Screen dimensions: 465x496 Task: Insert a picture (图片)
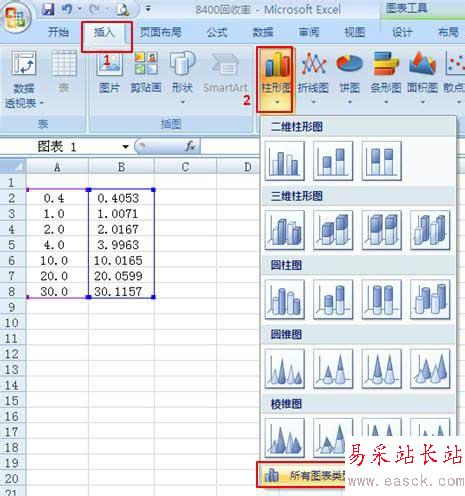110,73
